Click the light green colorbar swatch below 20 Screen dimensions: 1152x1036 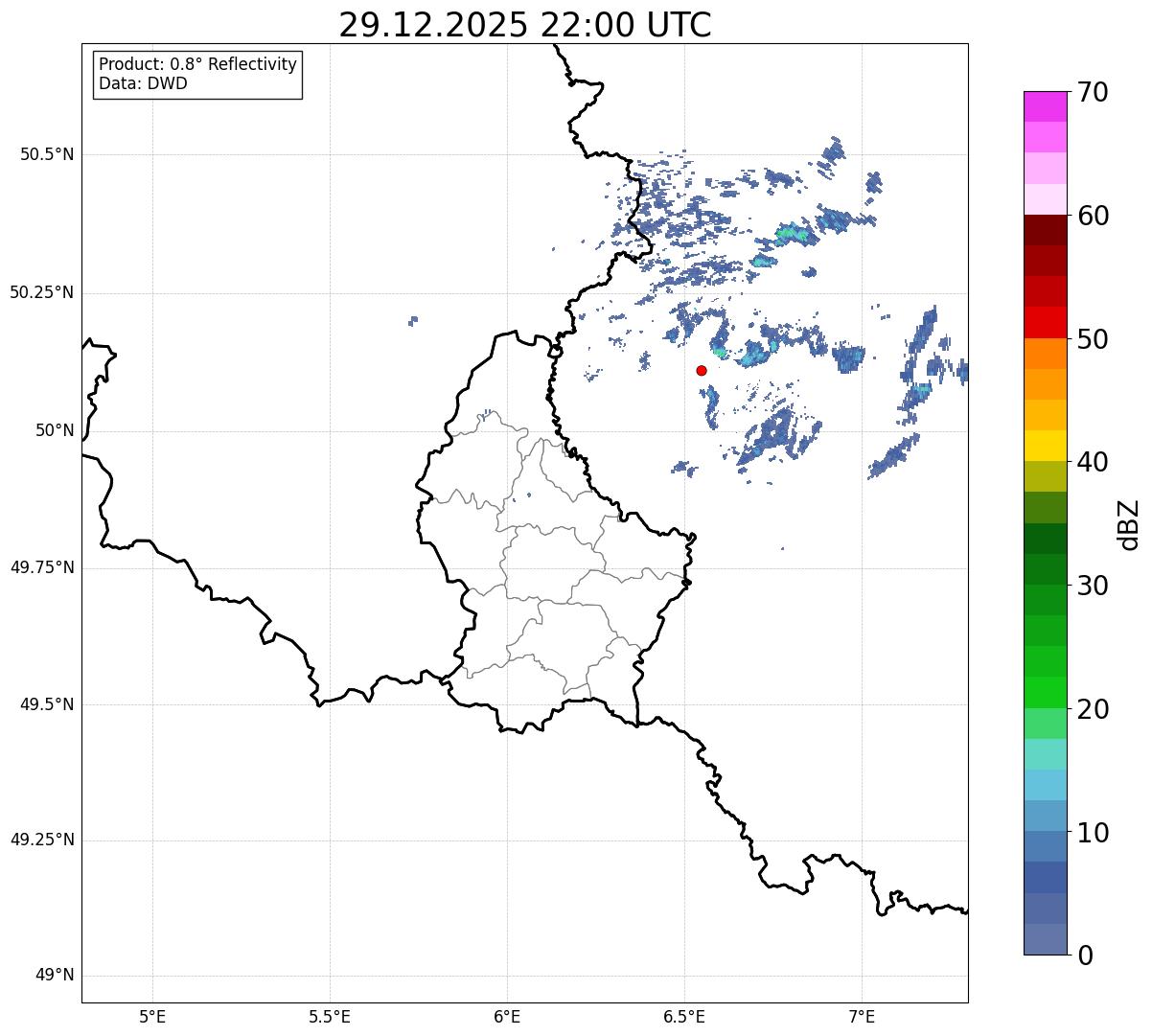click(1046, 723)
